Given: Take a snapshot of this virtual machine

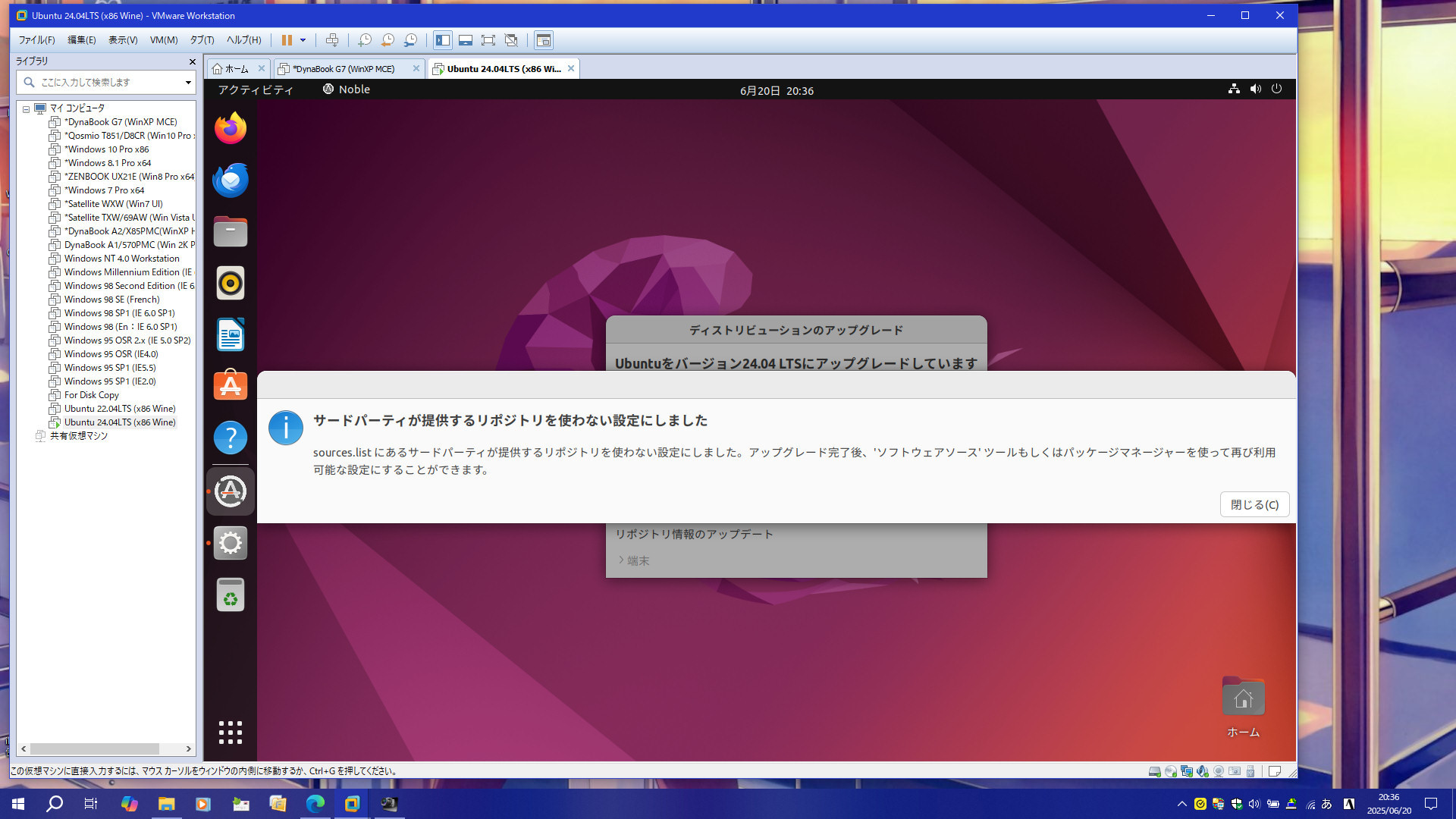Looking at the screenshot, I should [x=365, y=40].
